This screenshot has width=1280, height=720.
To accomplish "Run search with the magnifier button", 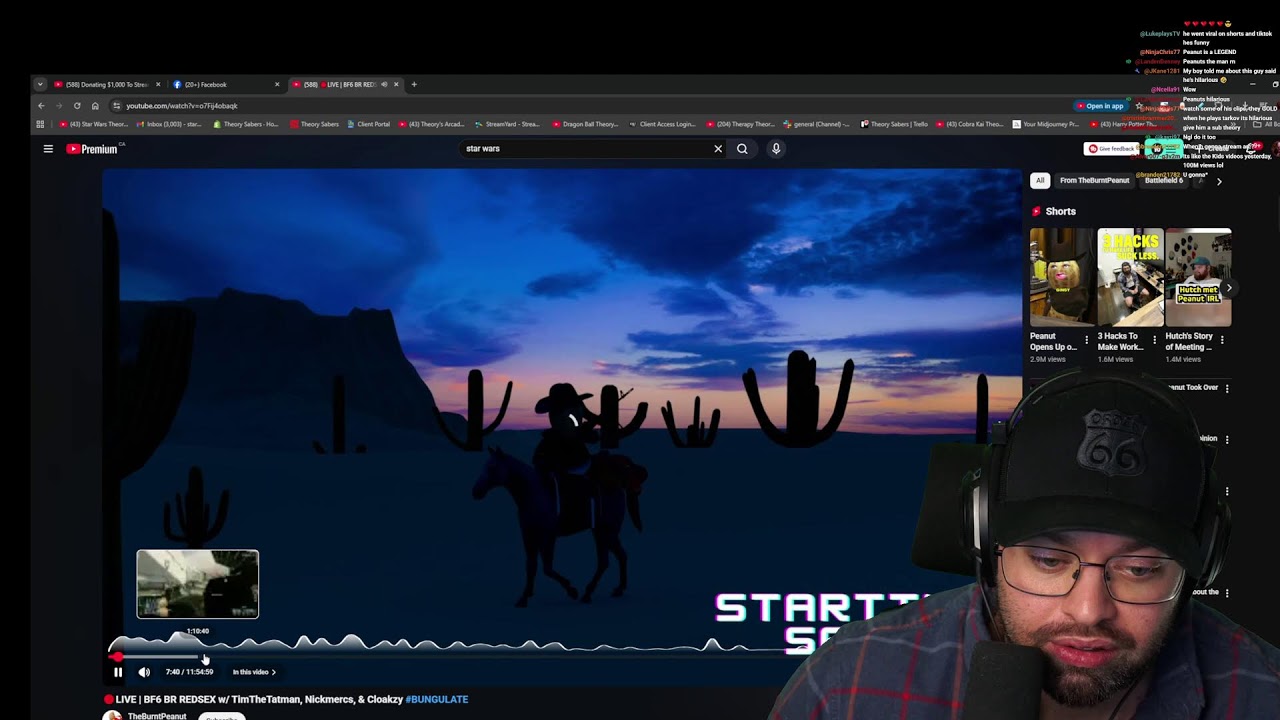I will point(742,149).
